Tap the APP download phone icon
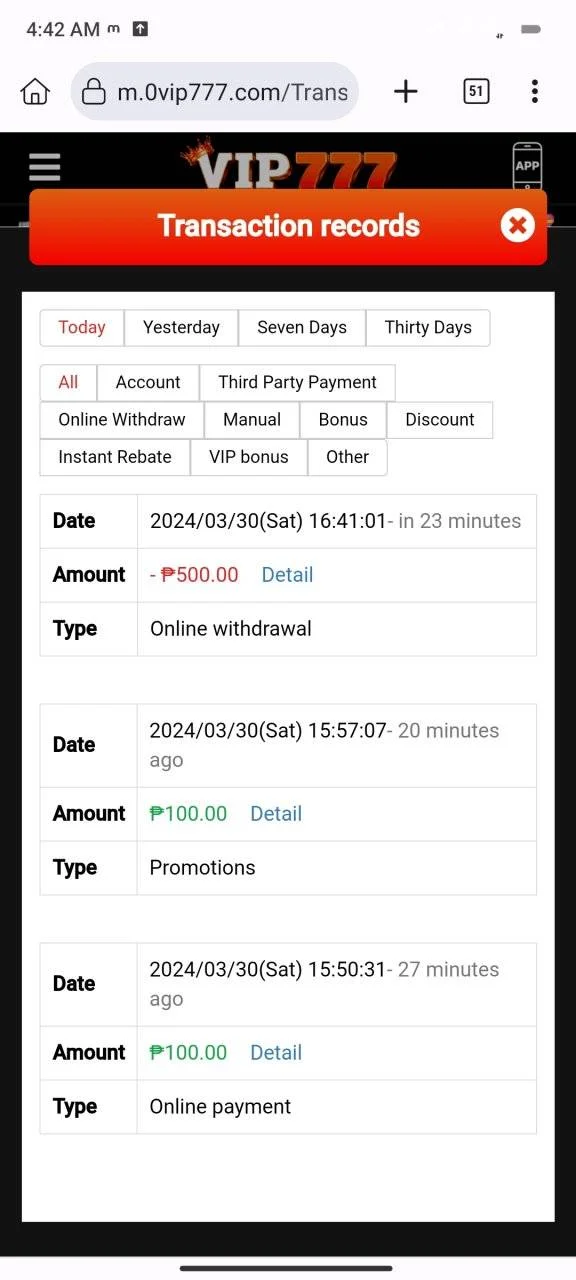The image size is (576, 1280). coord(527,168)
